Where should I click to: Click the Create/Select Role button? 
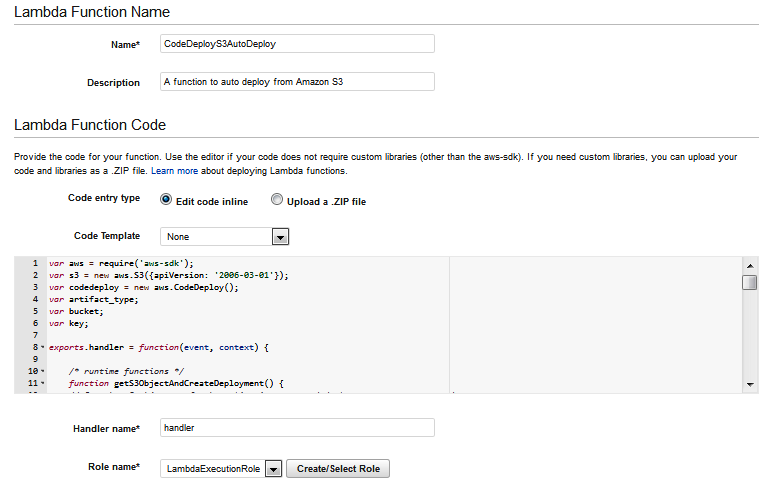[x=338, y=469]
